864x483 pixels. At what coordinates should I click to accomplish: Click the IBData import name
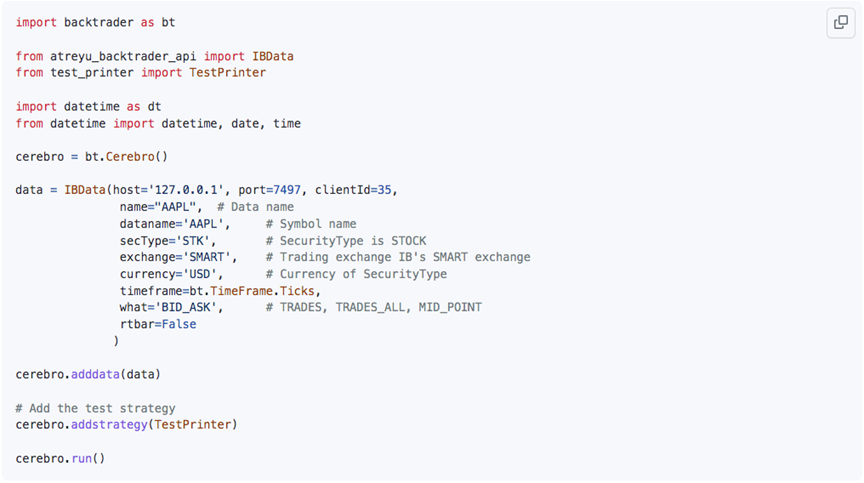(x=273, y=56)
